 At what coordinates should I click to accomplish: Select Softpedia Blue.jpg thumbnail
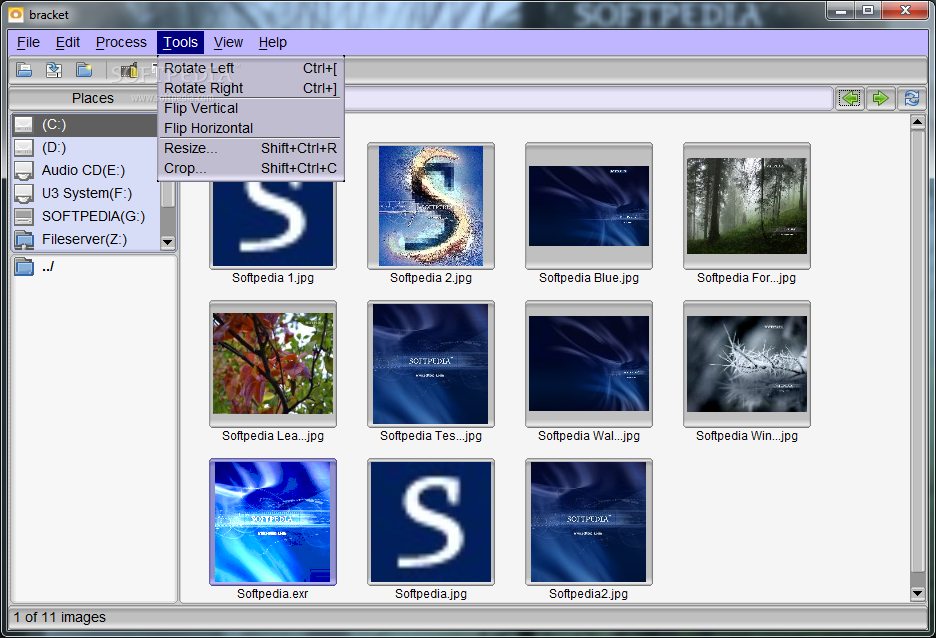(589, 206)
